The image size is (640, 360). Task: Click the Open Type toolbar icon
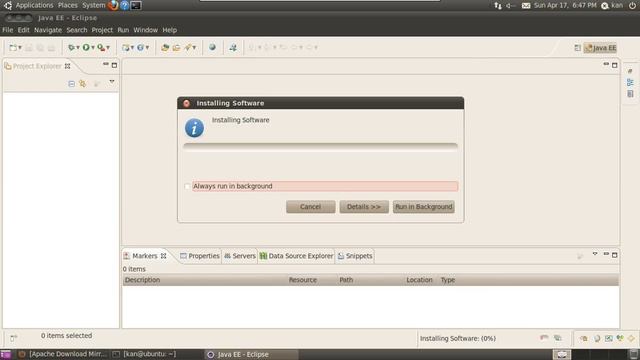pos(165,48)
